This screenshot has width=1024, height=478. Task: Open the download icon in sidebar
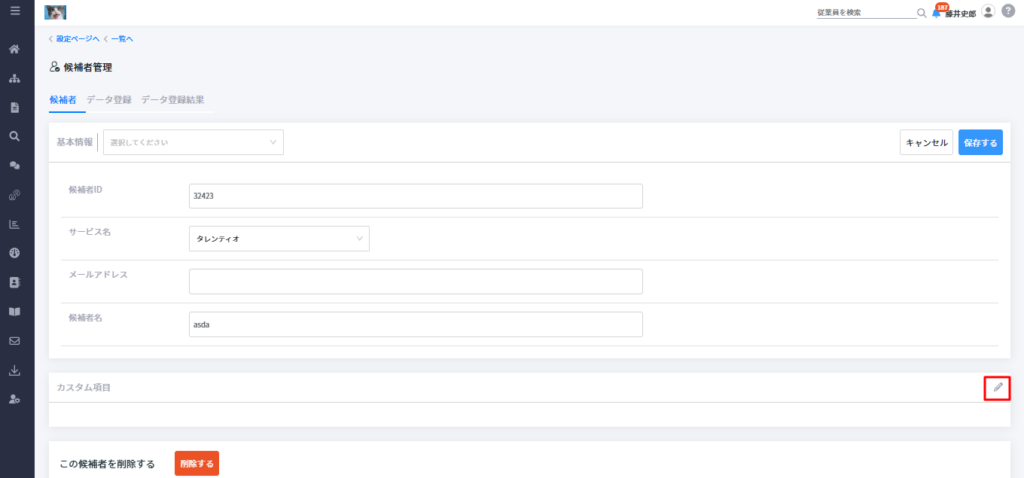[x=14, y=371]
